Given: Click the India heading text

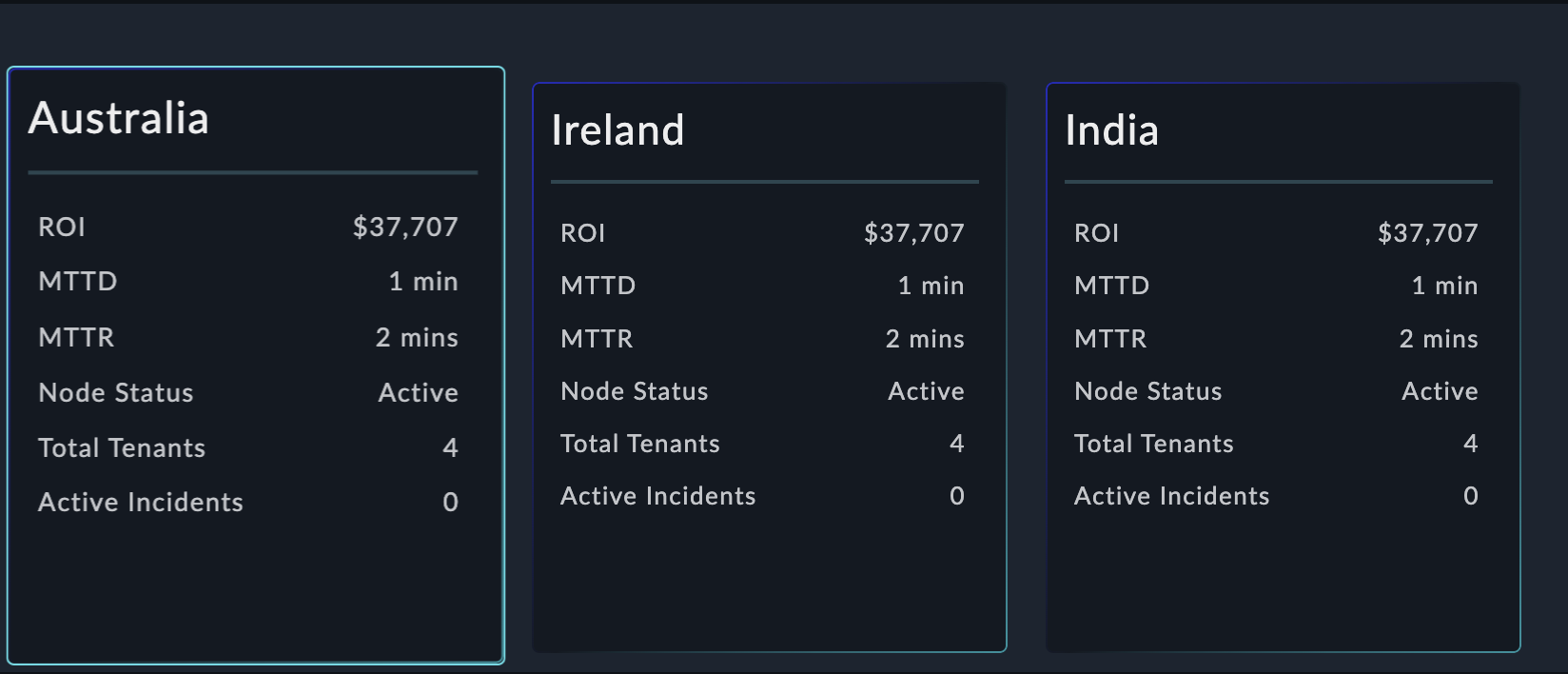Looking at the screenshot, I should pos(1111,130).
